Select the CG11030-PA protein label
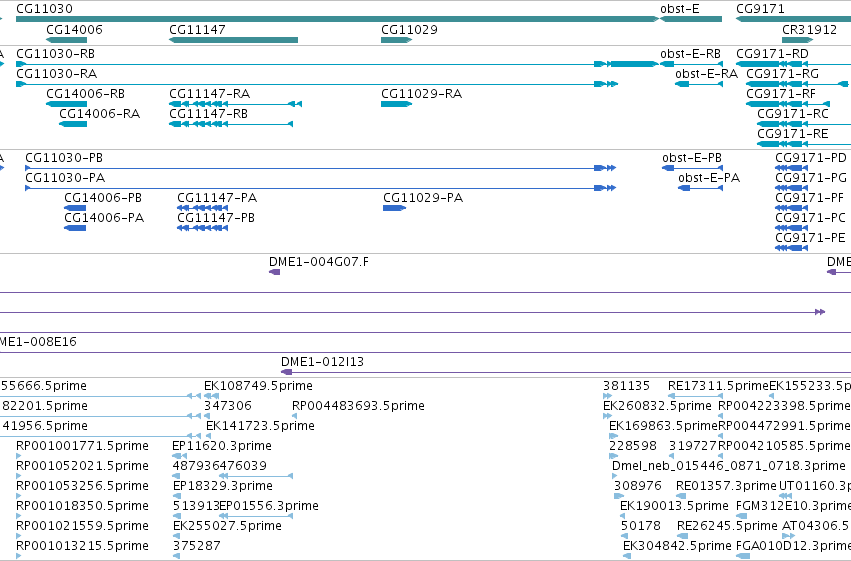 [x=65, y=178]
